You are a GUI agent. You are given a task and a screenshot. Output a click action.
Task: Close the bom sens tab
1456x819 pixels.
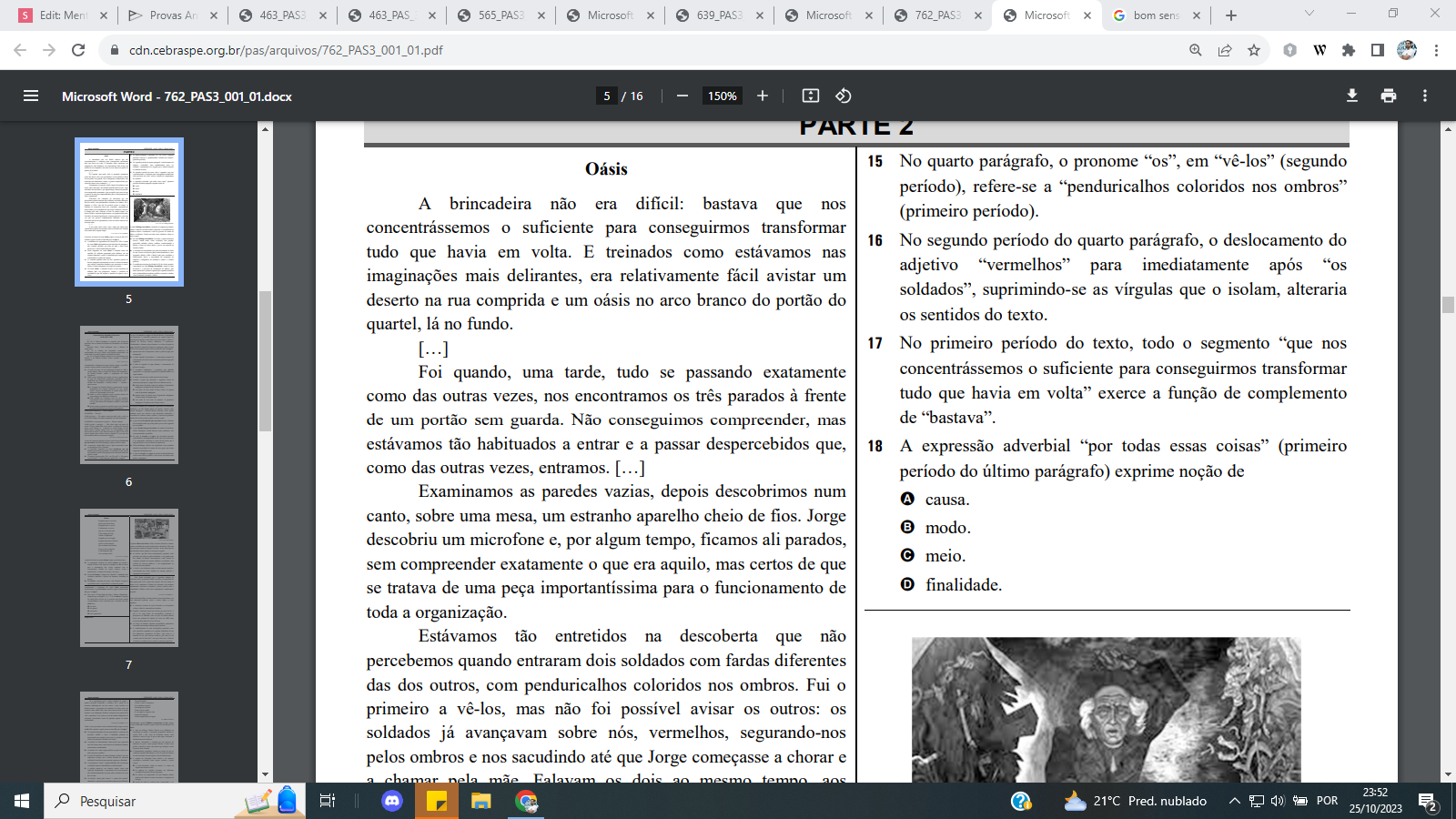tap(1197, 15)
